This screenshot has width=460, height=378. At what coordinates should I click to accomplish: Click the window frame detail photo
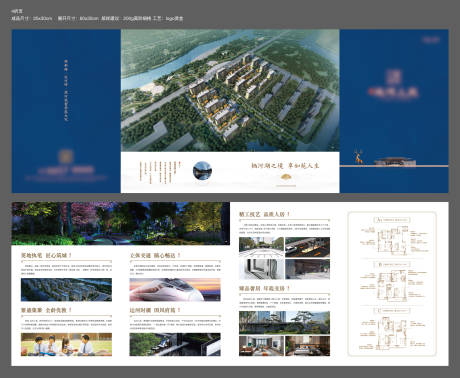pos(261,269)
